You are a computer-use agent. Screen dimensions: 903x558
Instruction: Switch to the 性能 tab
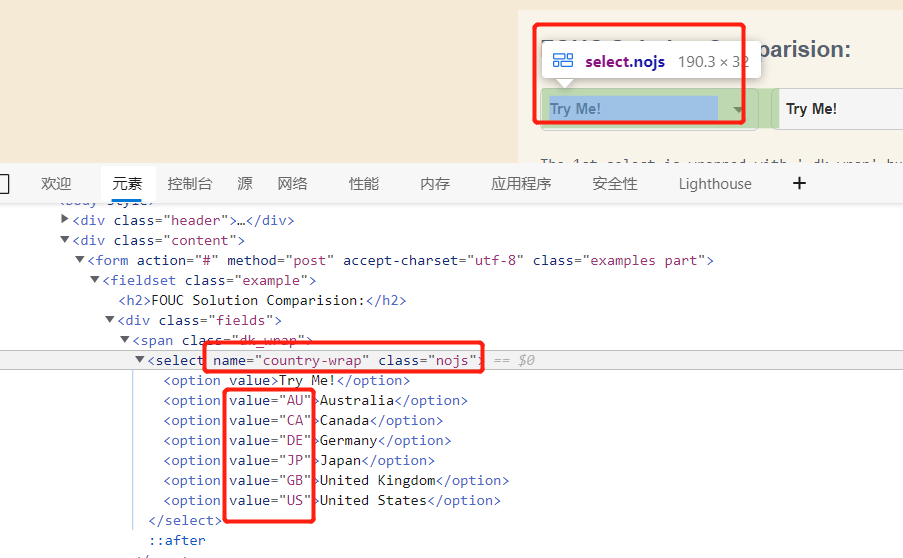(x=364, y=184)
